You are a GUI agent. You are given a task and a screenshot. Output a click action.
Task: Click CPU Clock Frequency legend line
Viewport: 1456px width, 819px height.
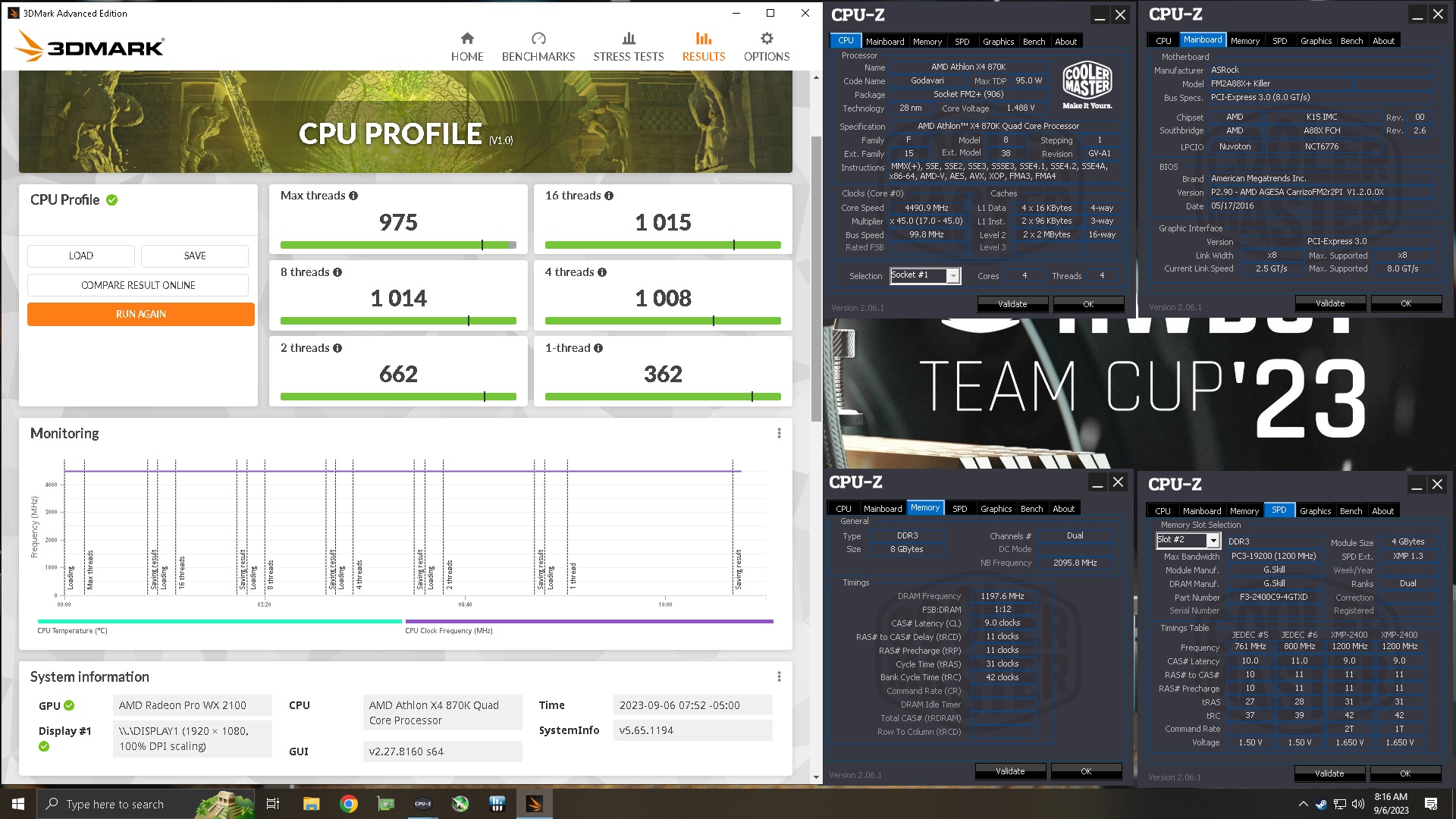coord(589,621)
